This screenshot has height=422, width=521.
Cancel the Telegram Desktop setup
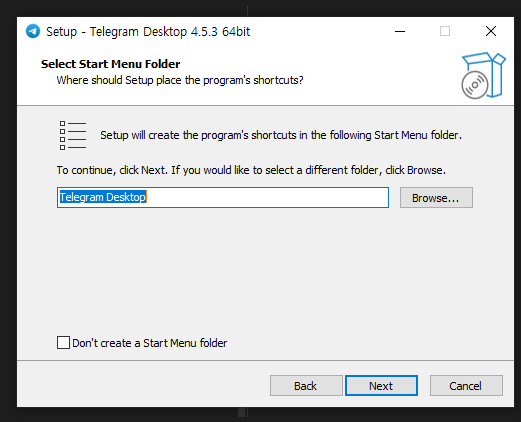[466, 386]
